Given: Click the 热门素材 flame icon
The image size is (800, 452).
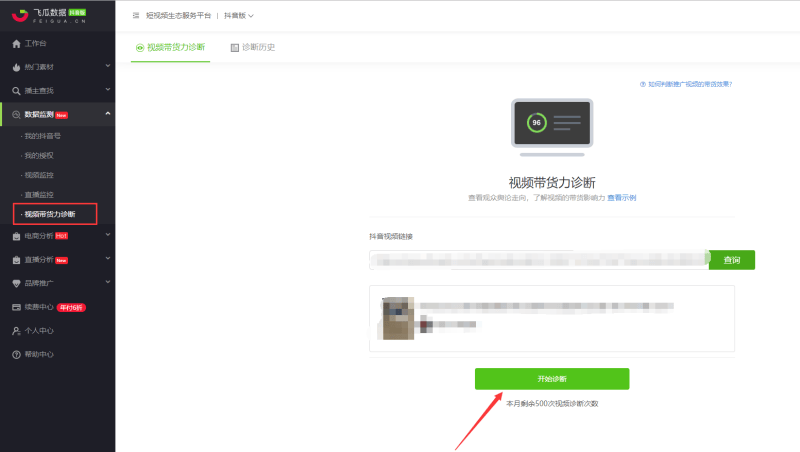Looking at the screenshot, I should pyautogui.click(x=16, y=67).
